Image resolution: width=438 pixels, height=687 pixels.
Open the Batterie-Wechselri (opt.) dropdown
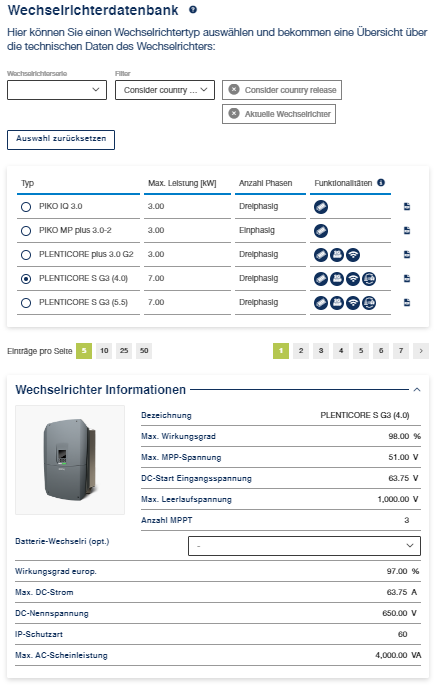coord(304,546)
